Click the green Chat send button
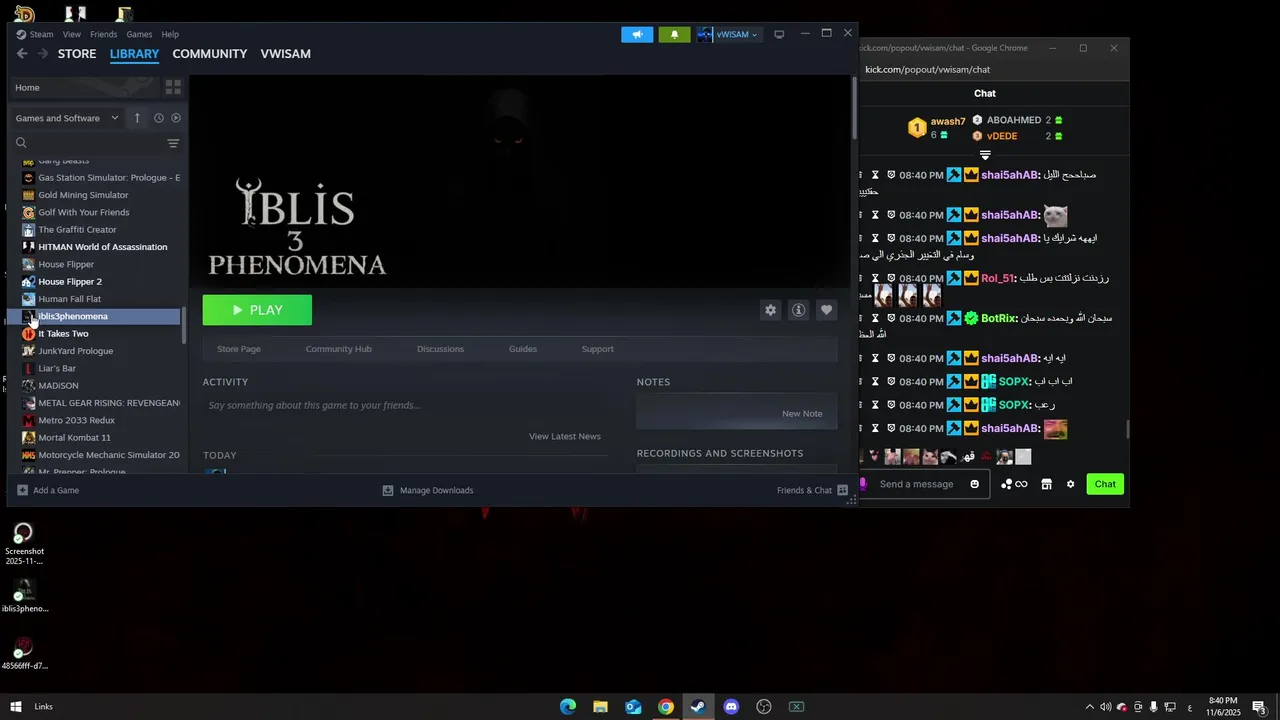Viewport: 1280px width, 720px height. 1105,484
